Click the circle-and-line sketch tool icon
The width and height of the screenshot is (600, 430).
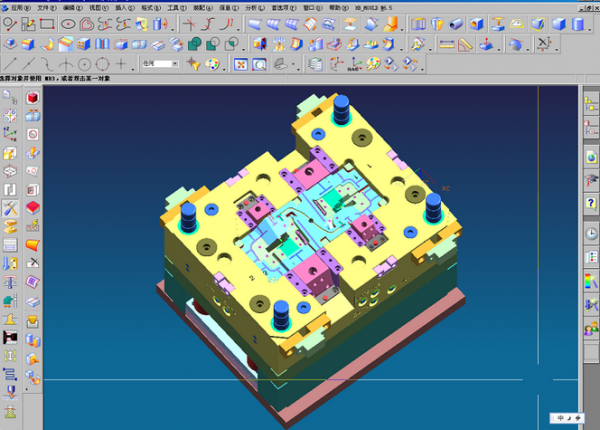(x=9, y=24)
